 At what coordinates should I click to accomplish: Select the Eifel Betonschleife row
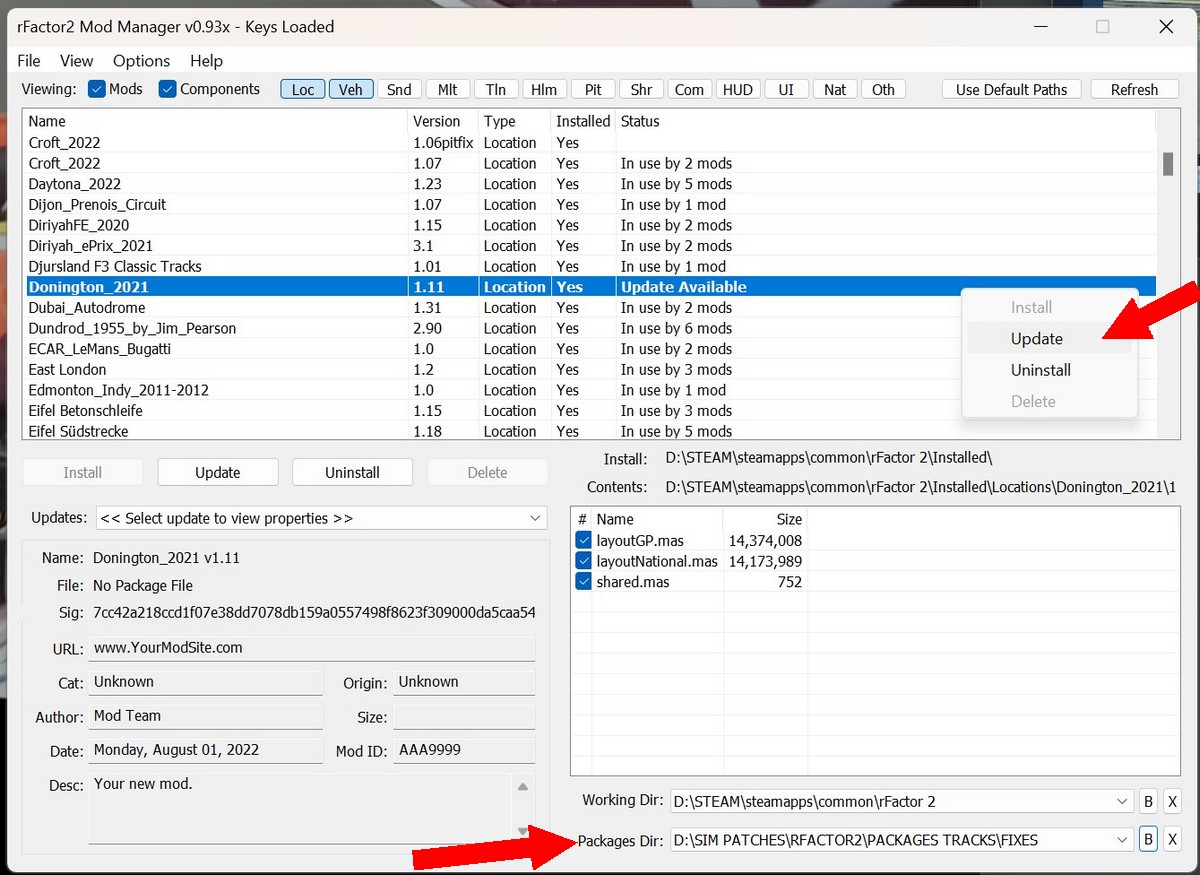tap(590, 411)
